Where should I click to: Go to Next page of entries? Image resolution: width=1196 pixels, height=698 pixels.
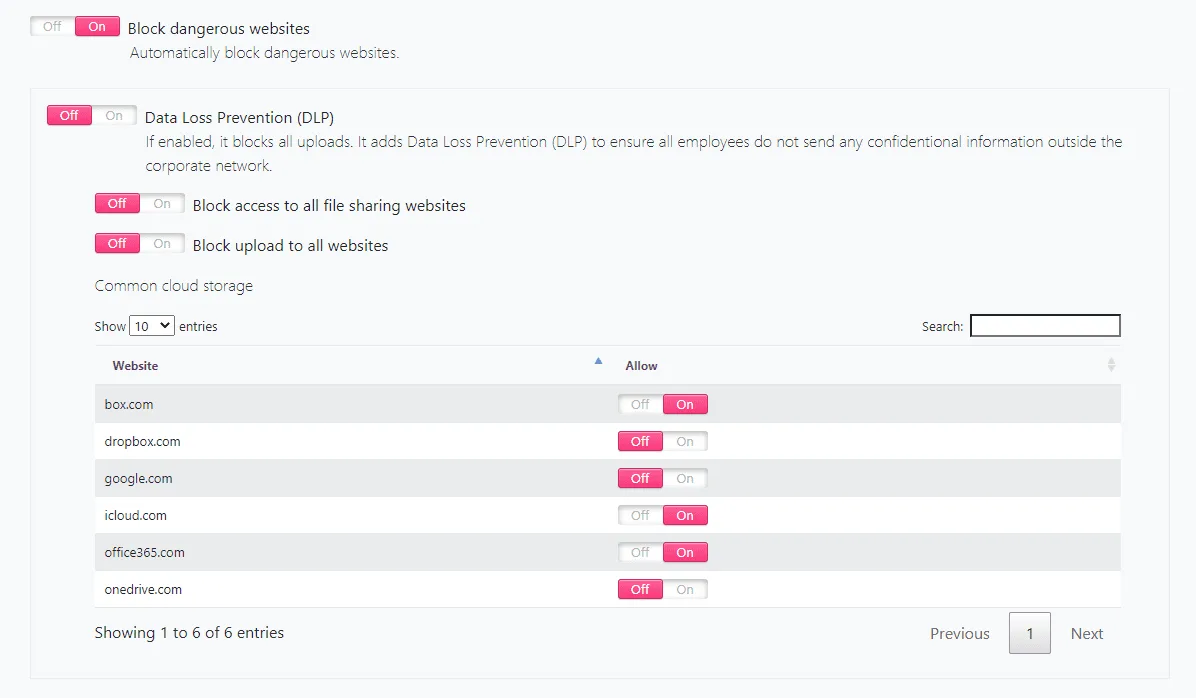coord(1087,634)
